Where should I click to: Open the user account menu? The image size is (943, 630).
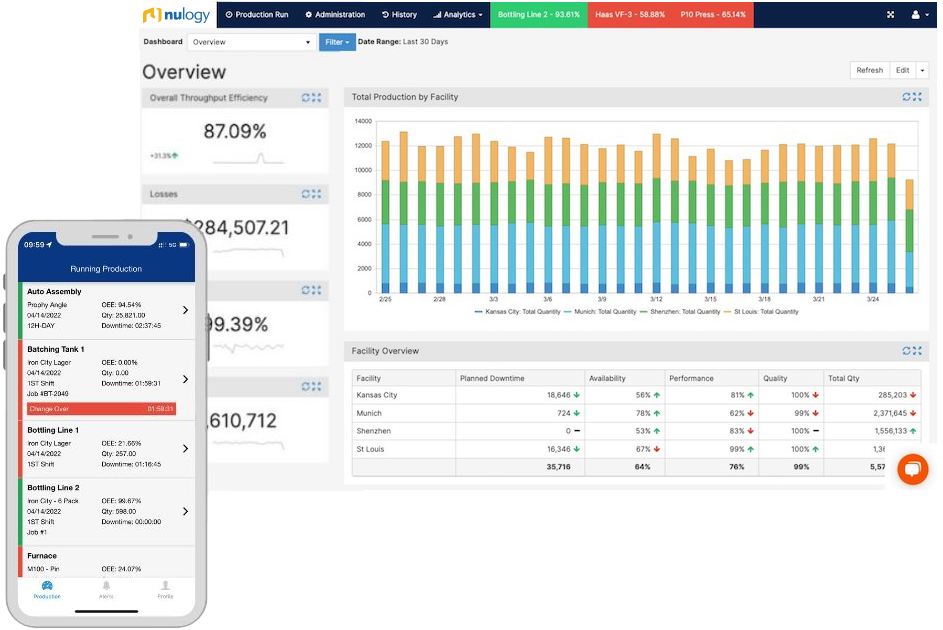pos(917,15)
